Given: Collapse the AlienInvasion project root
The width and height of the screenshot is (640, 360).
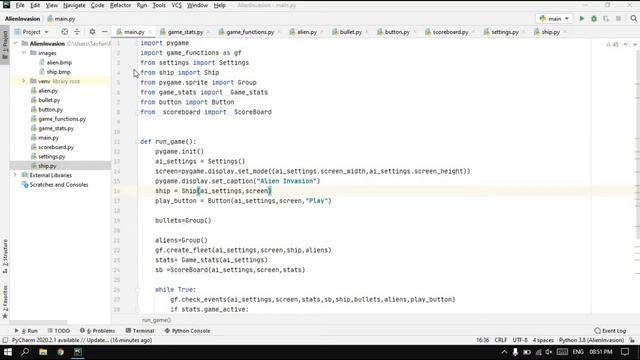Looking at the screenshot, I should point(16,43).
